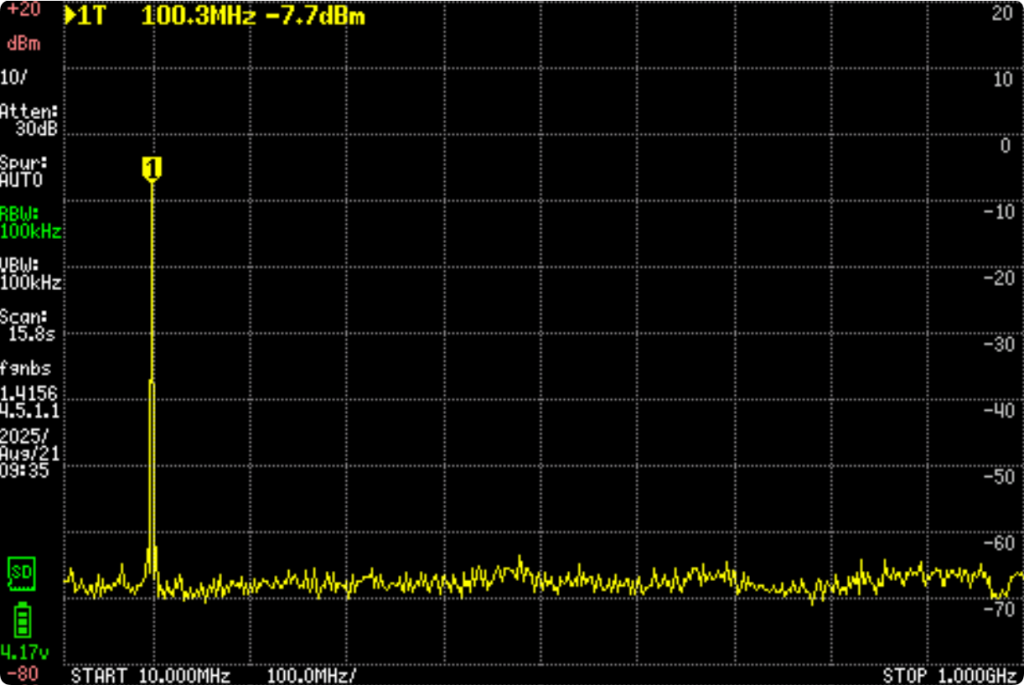1024x685 pixels.
Task: Click the active marker arrow by 1T
Action: click(x=69, y=17)
